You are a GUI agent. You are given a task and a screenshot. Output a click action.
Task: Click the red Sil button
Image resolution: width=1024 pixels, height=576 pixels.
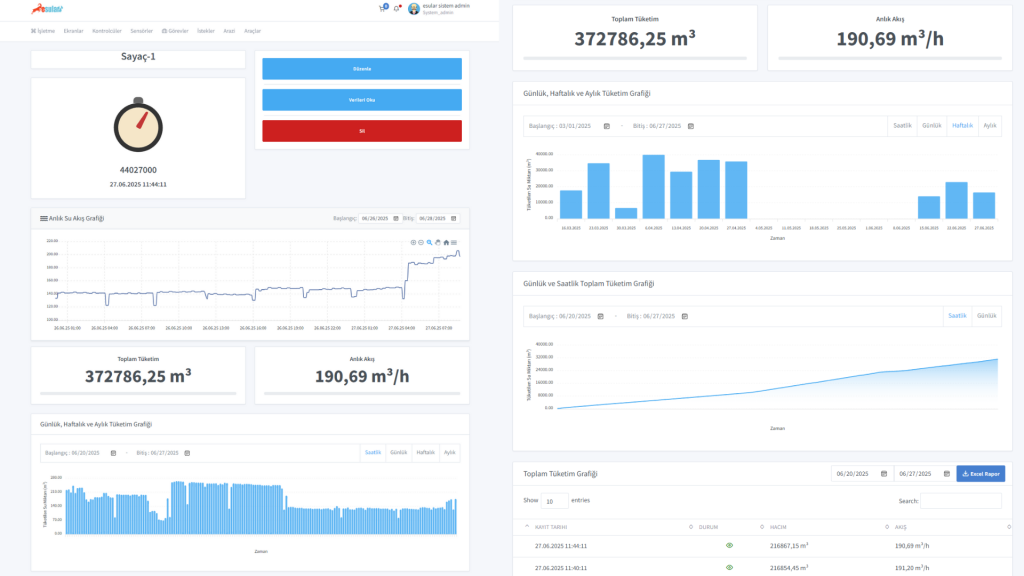click(x=361, y=131)
